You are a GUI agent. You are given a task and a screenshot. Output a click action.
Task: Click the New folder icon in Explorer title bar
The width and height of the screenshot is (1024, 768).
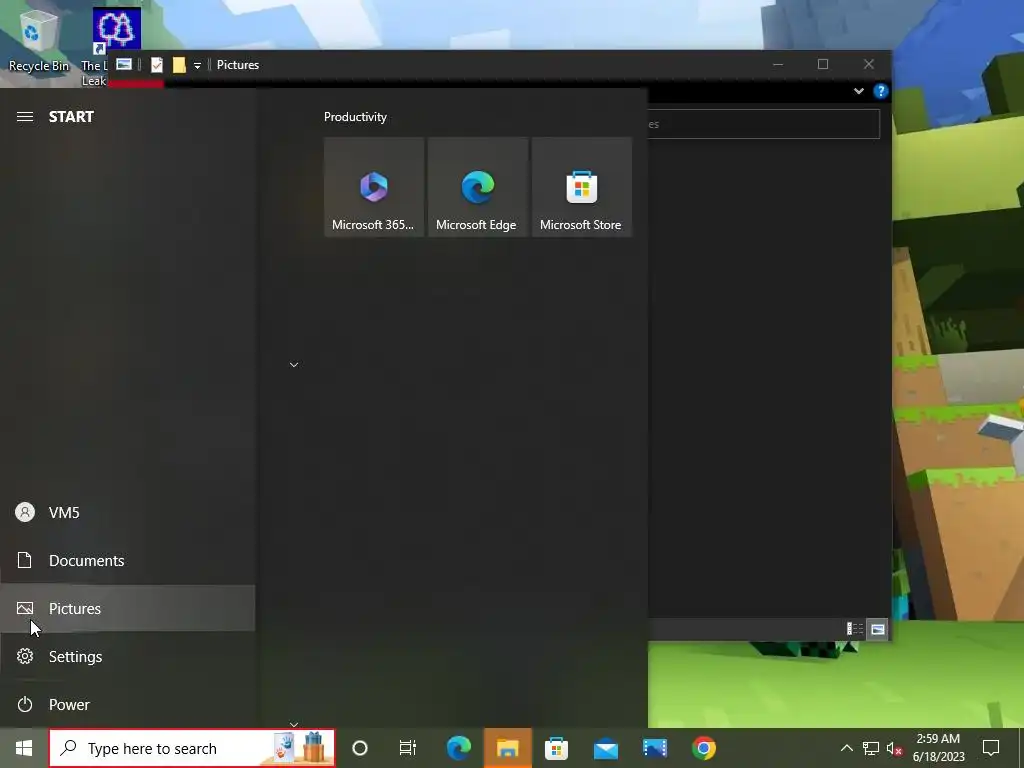[179, 65]
